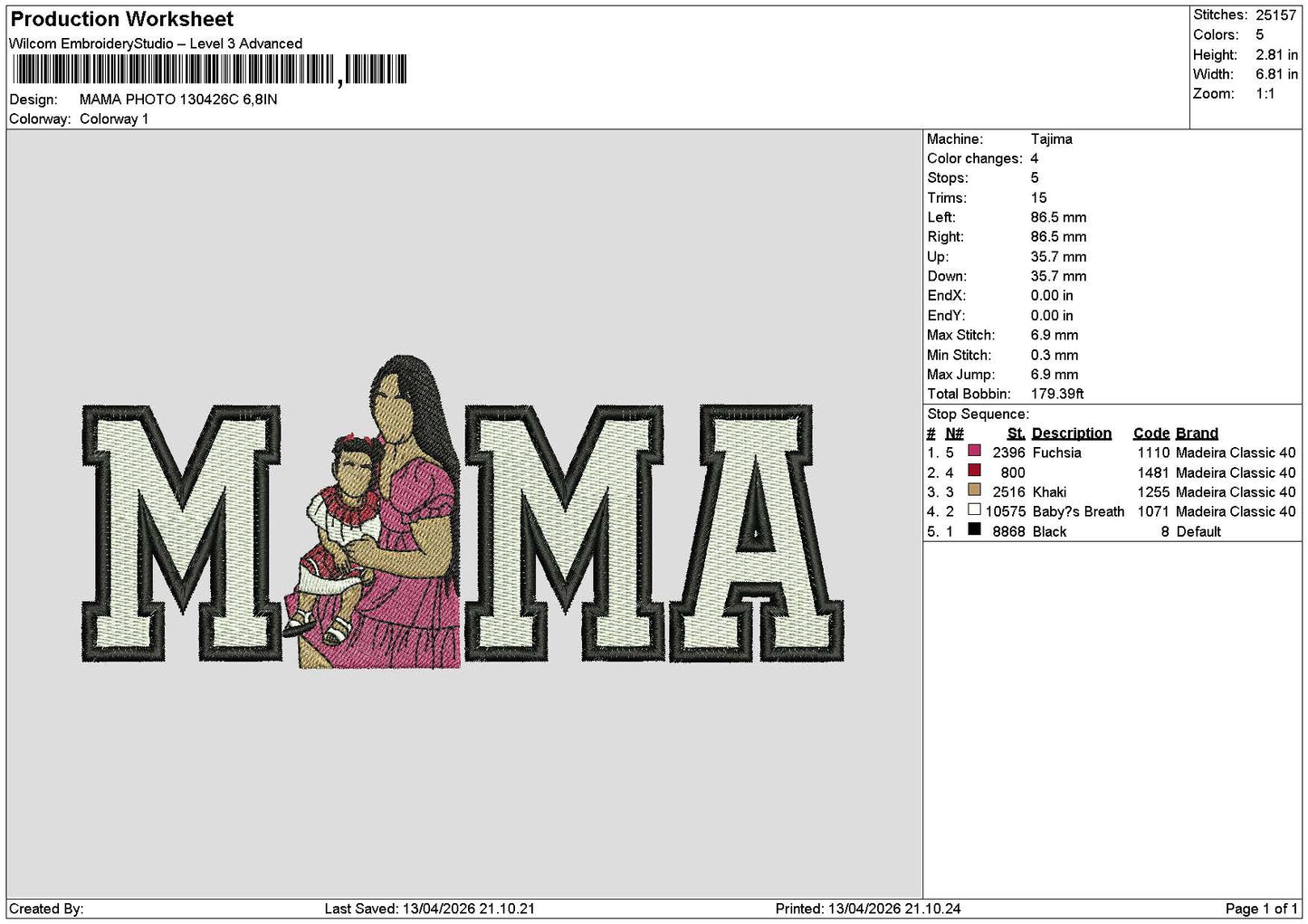This screenshot has height=924, width=1308.
Task: Click the 'Max Jump:' label
Action: pos(960,375)
